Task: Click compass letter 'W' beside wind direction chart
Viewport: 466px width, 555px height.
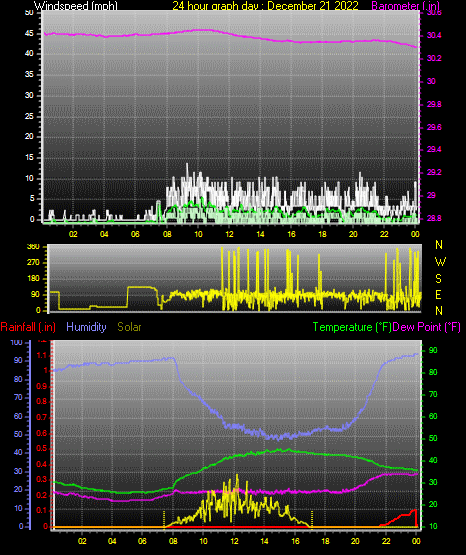Action: (x=440, y=262)
